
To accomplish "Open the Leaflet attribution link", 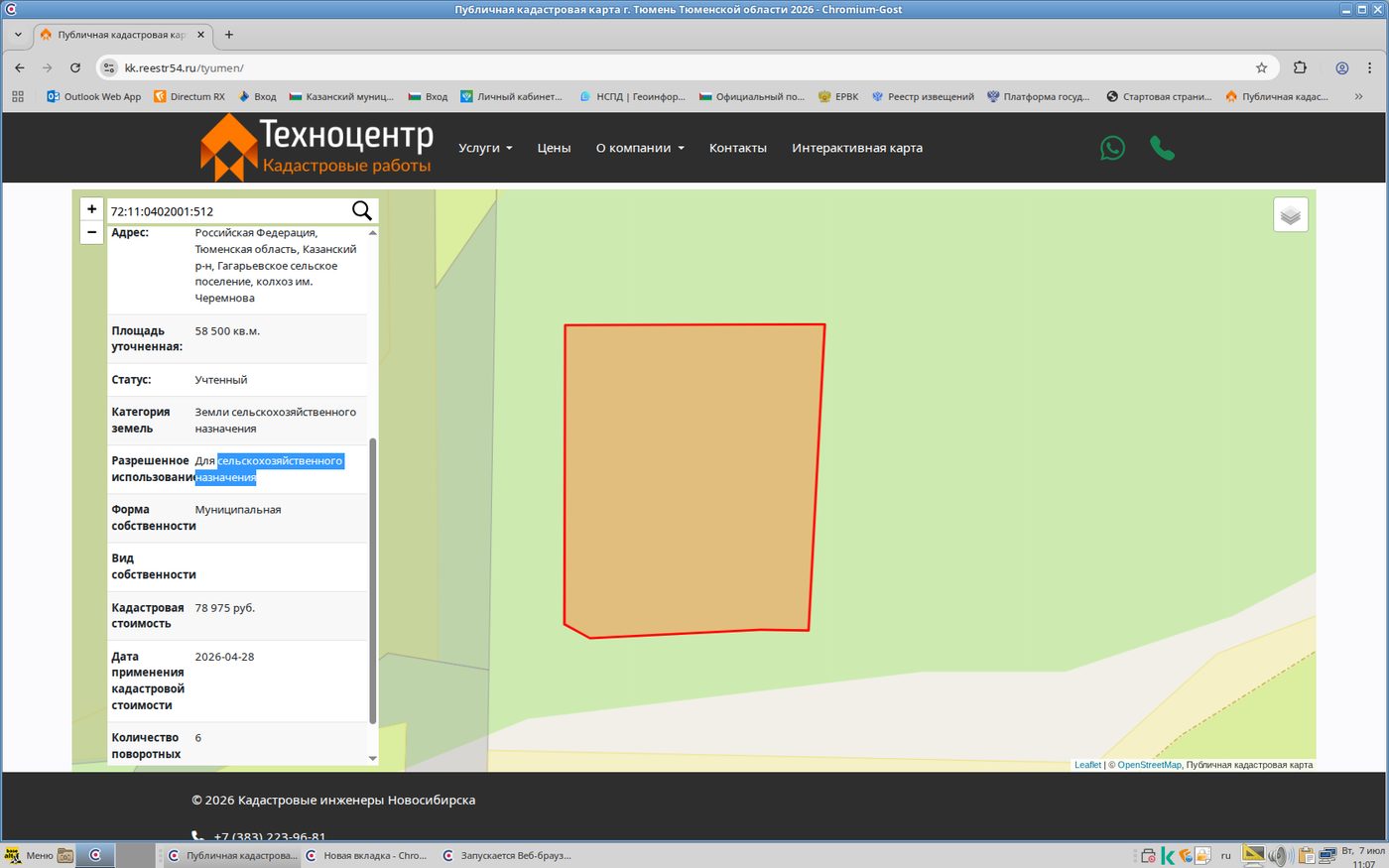I will (1087, 765).
